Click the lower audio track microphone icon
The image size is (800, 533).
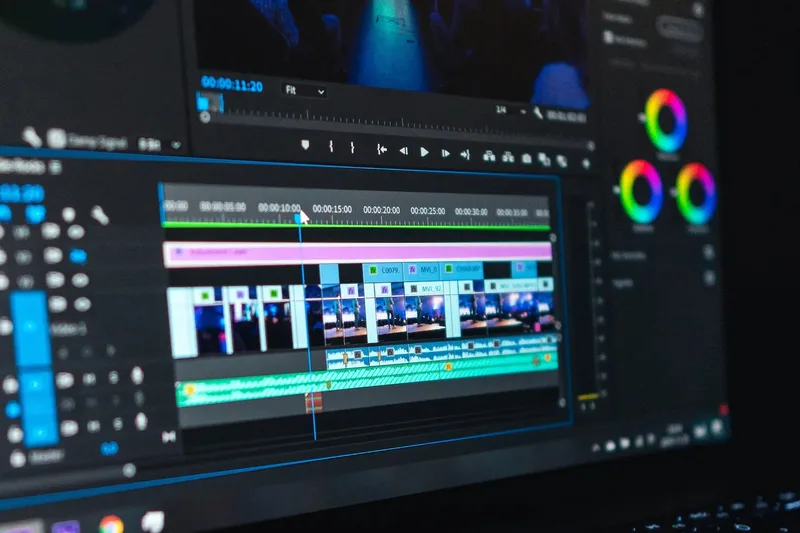click(141, 421)
